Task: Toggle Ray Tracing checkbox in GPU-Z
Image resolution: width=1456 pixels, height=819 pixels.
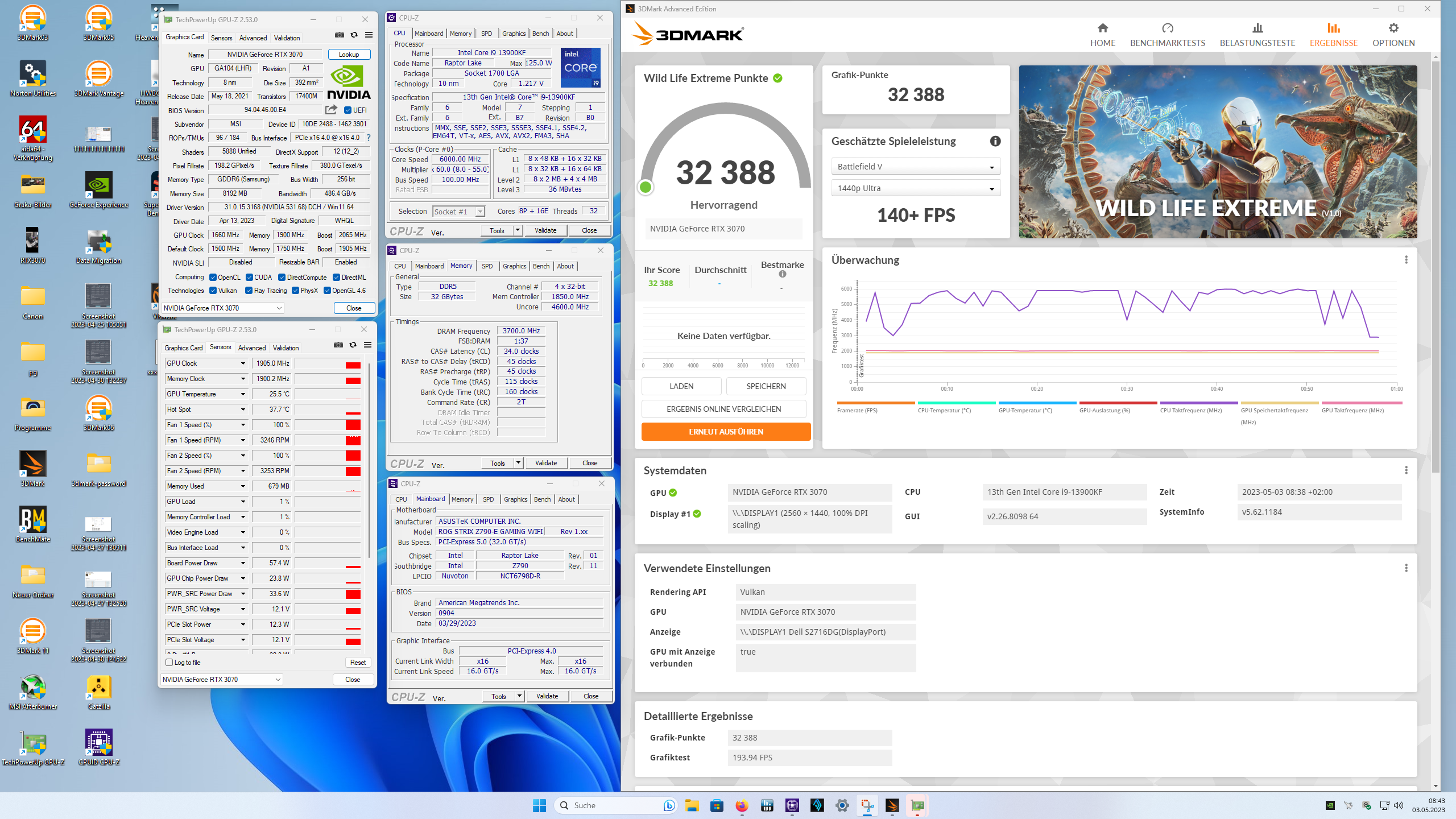Action: [x=249, y=291]
